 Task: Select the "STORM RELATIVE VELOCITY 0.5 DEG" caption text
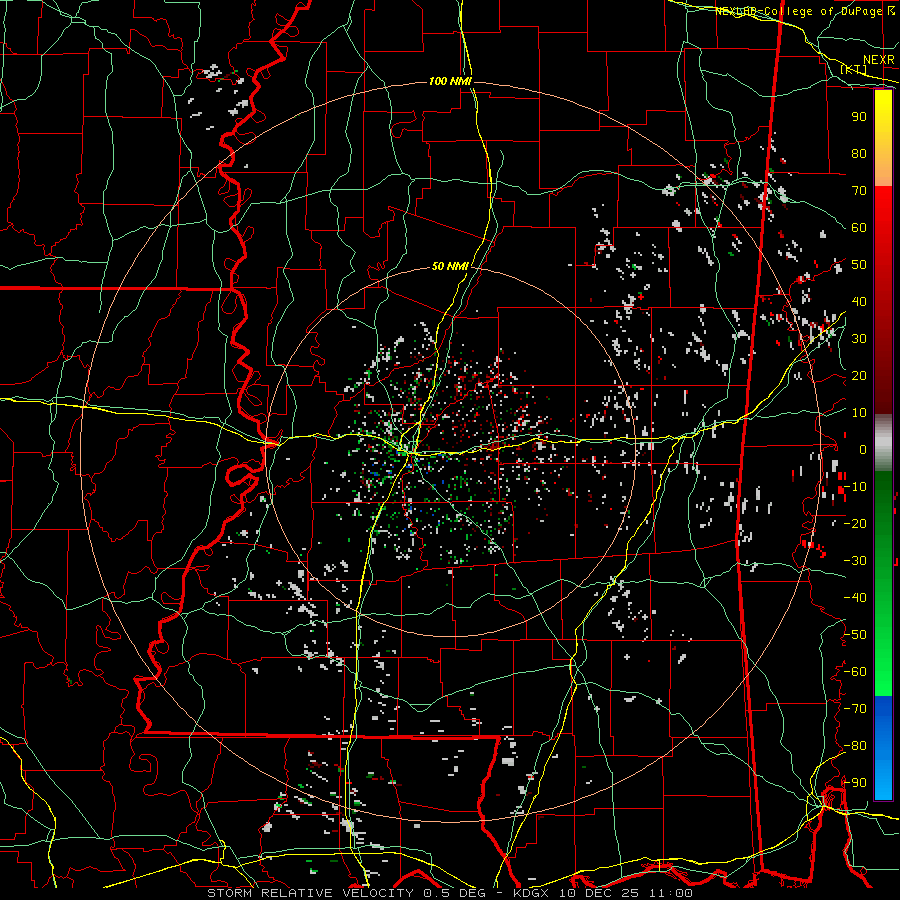pos(346,893)
